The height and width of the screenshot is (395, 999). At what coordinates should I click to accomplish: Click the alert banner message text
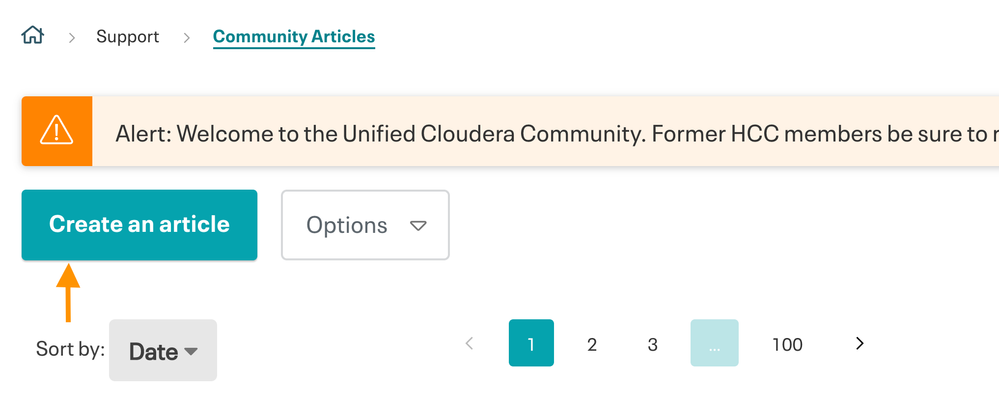tap(557, 133)
